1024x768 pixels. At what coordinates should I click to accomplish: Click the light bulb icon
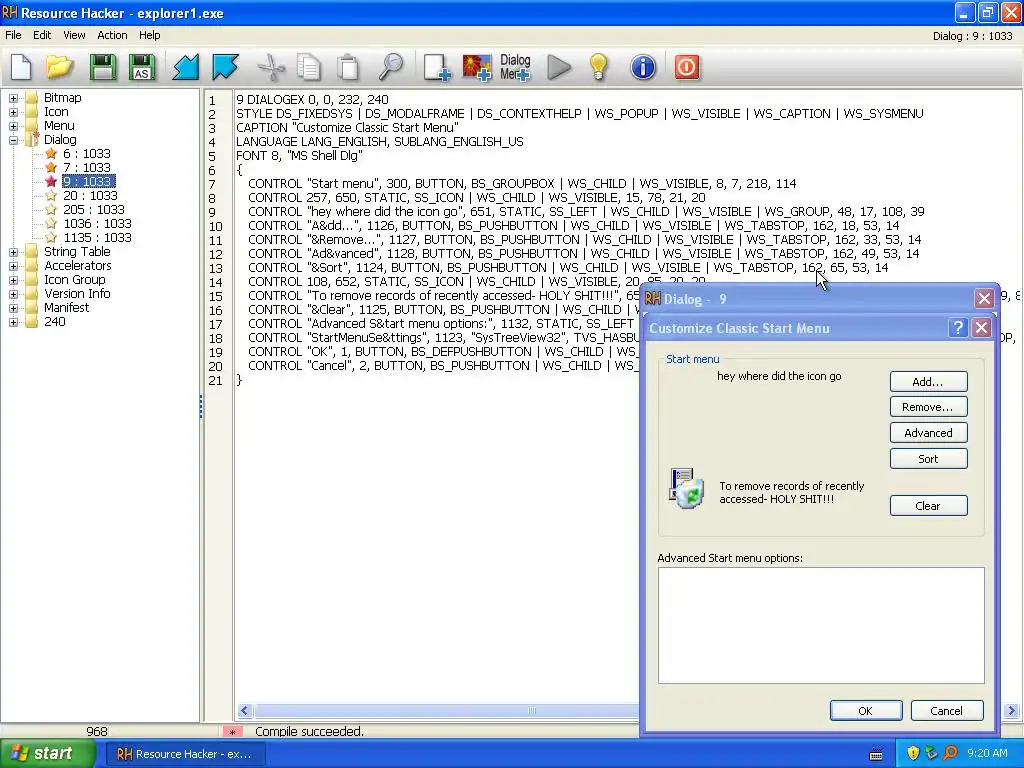click(599, 67)
